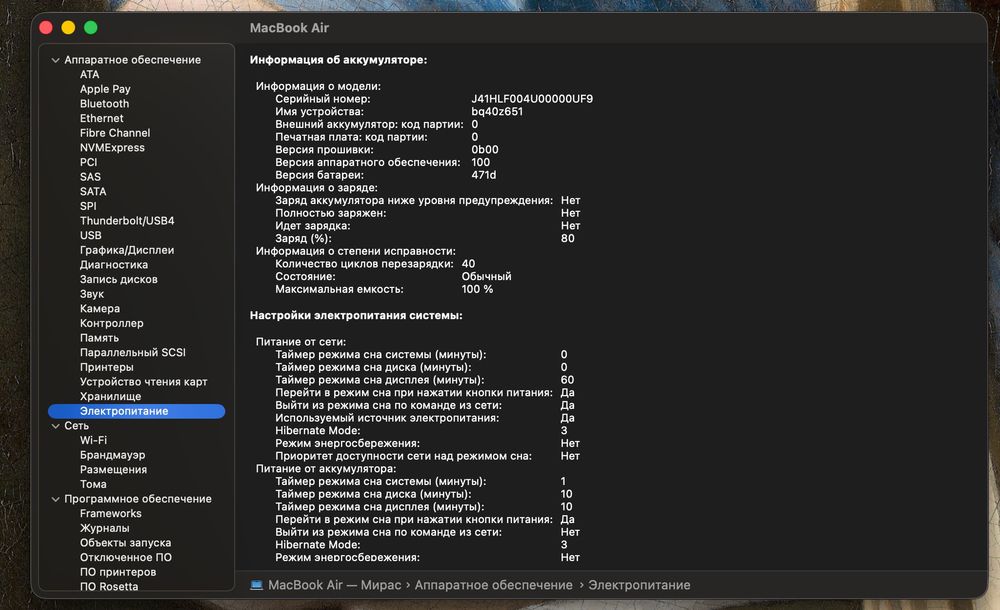Open Устройство чтения карт item
The height and width of the screenshot is (610, 1000).
tap(143, 382)
